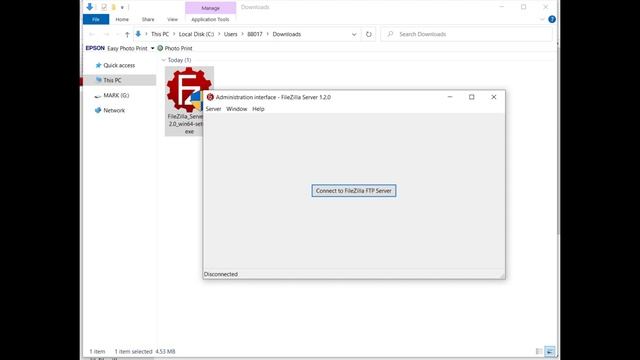This screenshot has height=360, width=640.
Task: Click the EPSON logo in toolbar
Action: [x=95, y=48]
